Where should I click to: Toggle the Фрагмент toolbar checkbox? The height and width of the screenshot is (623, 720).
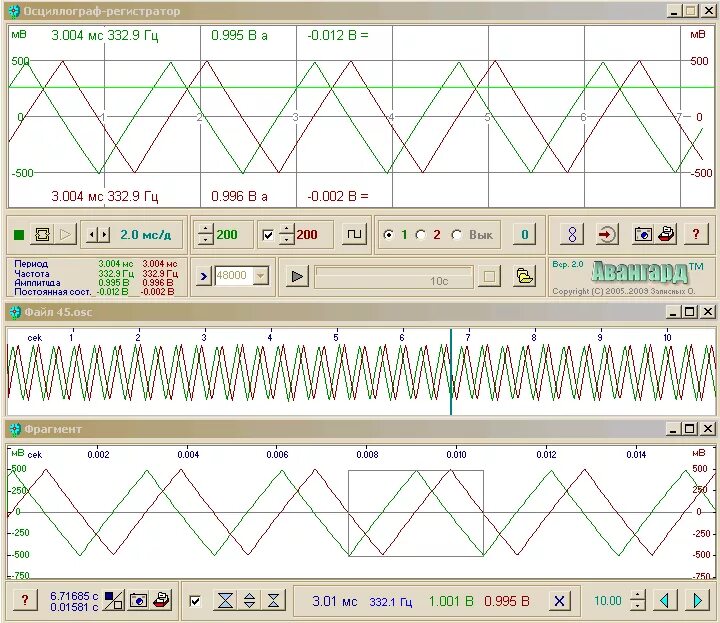195,601
